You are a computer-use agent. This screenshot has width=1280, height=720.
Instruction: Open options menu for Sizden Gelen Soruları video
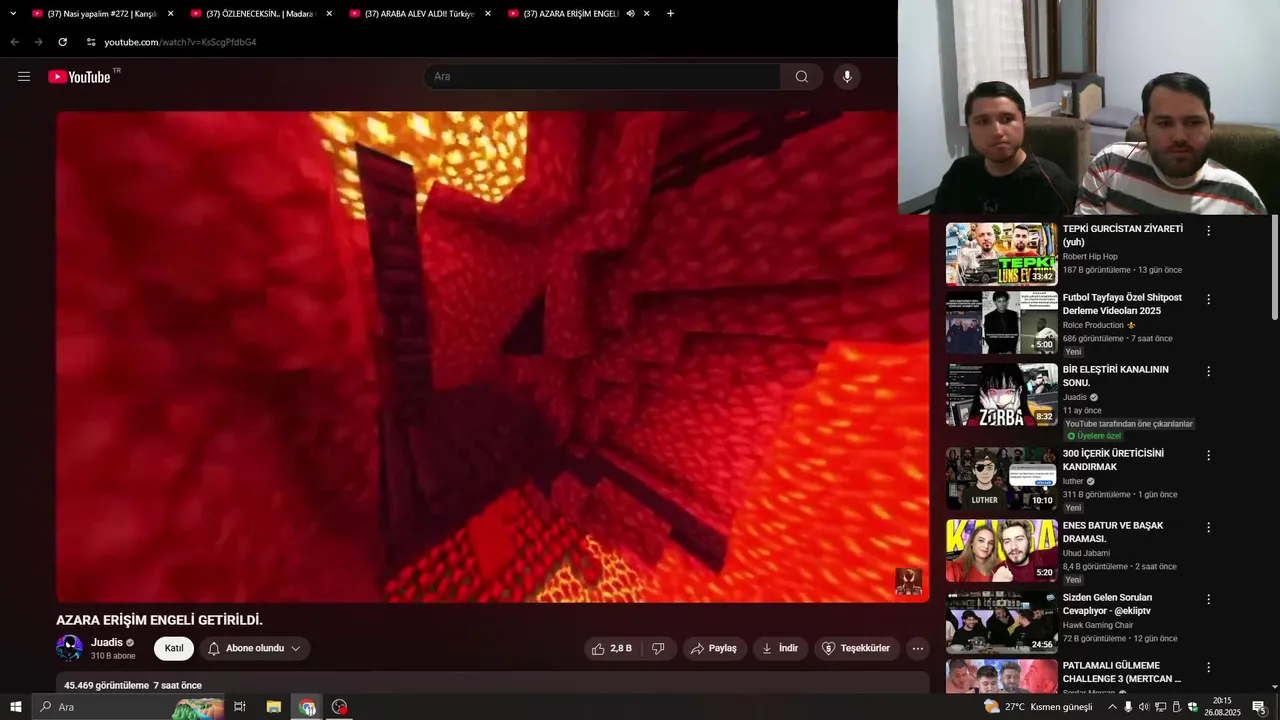click(x=1208, y=599)
